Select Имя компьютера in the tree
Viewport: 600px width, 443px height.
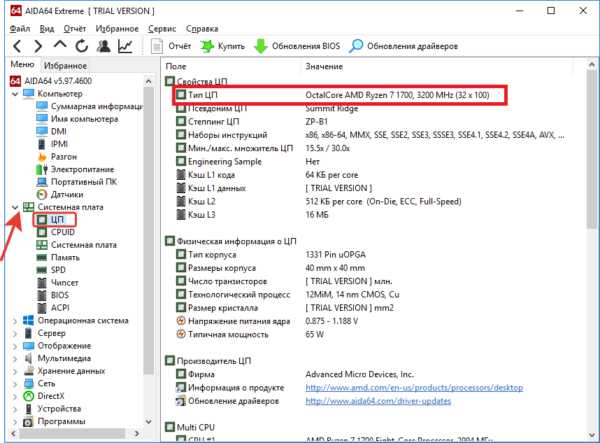tap(77, 119)
